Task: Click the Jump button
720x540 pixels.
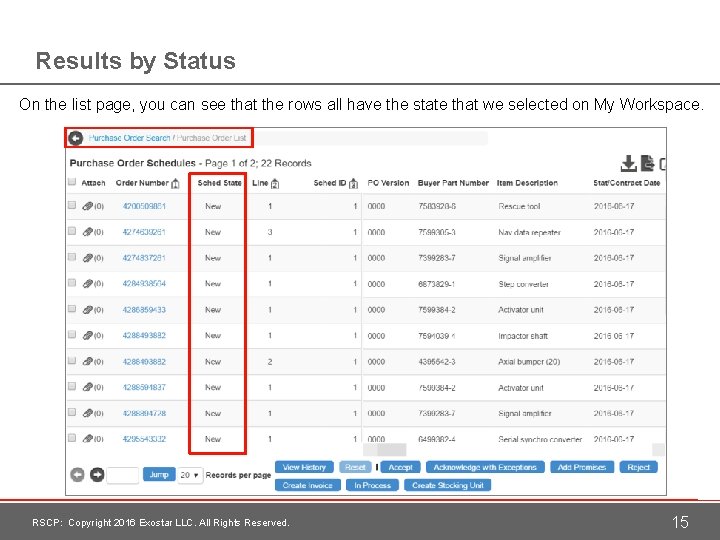Action: point(159,475)
